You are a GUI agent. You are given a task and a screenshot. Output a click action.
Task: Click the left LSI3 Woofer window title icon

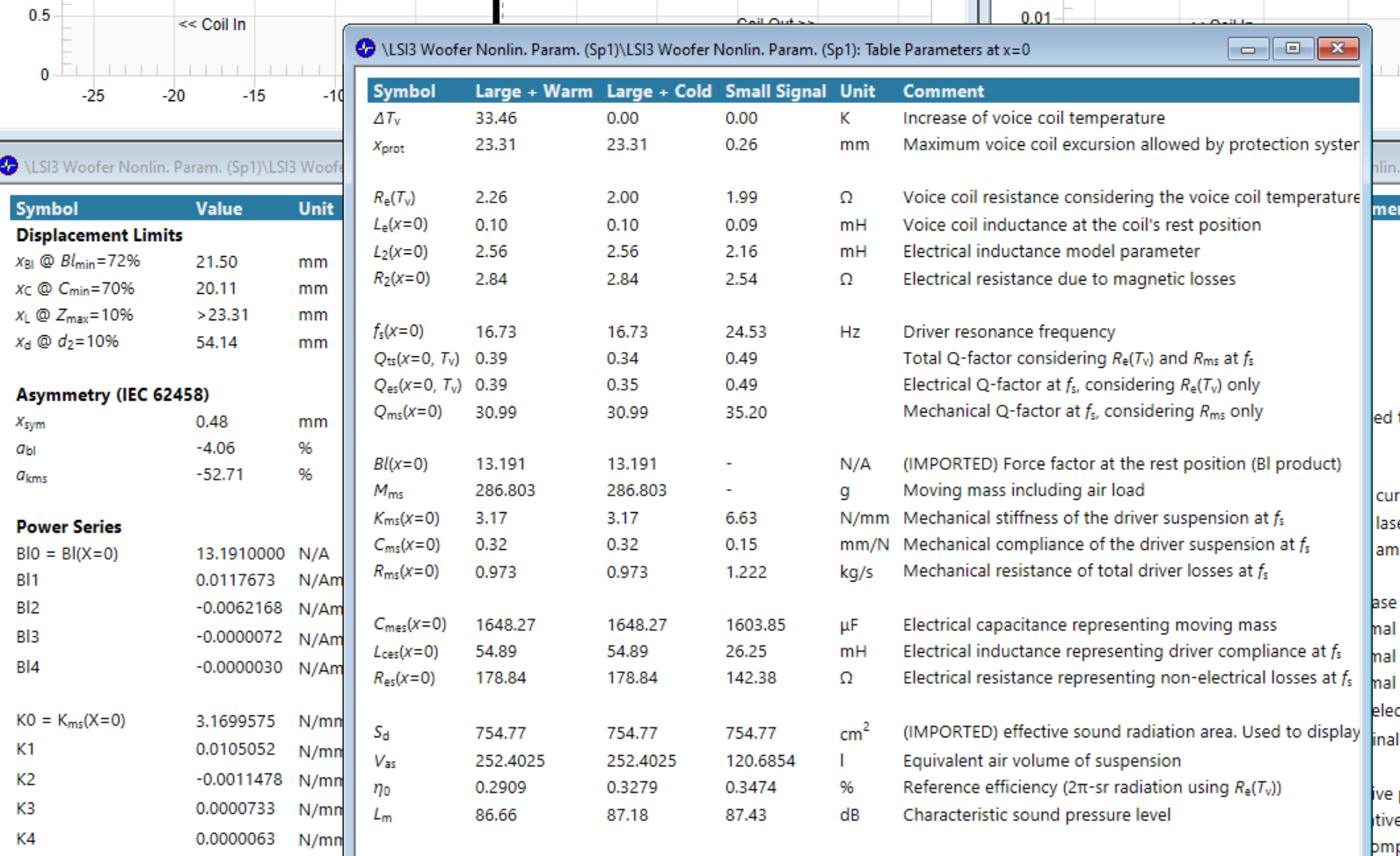[x=10, y=165]
